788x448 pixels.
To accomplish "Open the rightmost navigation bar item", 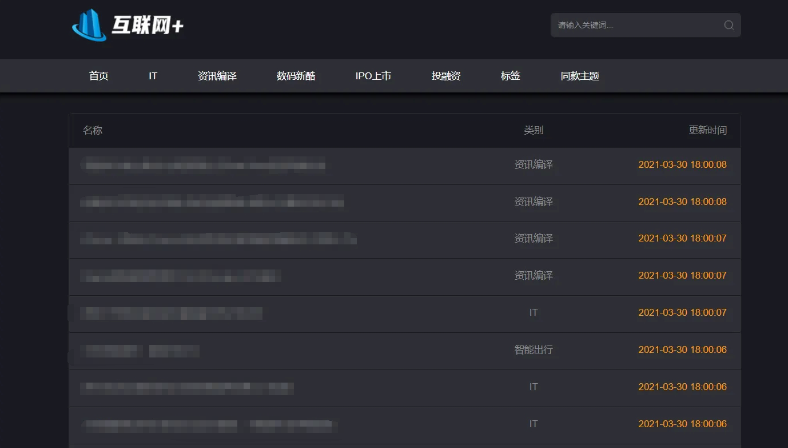I will pyautogui.click(x=580, y=76).
